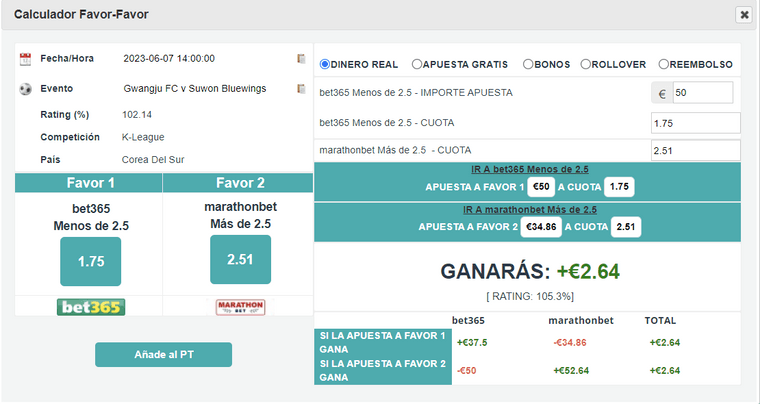Click the 2.51 odds tile under marathonbet
760x404 pixels.
pyautogui.click(x=240, y=260)
